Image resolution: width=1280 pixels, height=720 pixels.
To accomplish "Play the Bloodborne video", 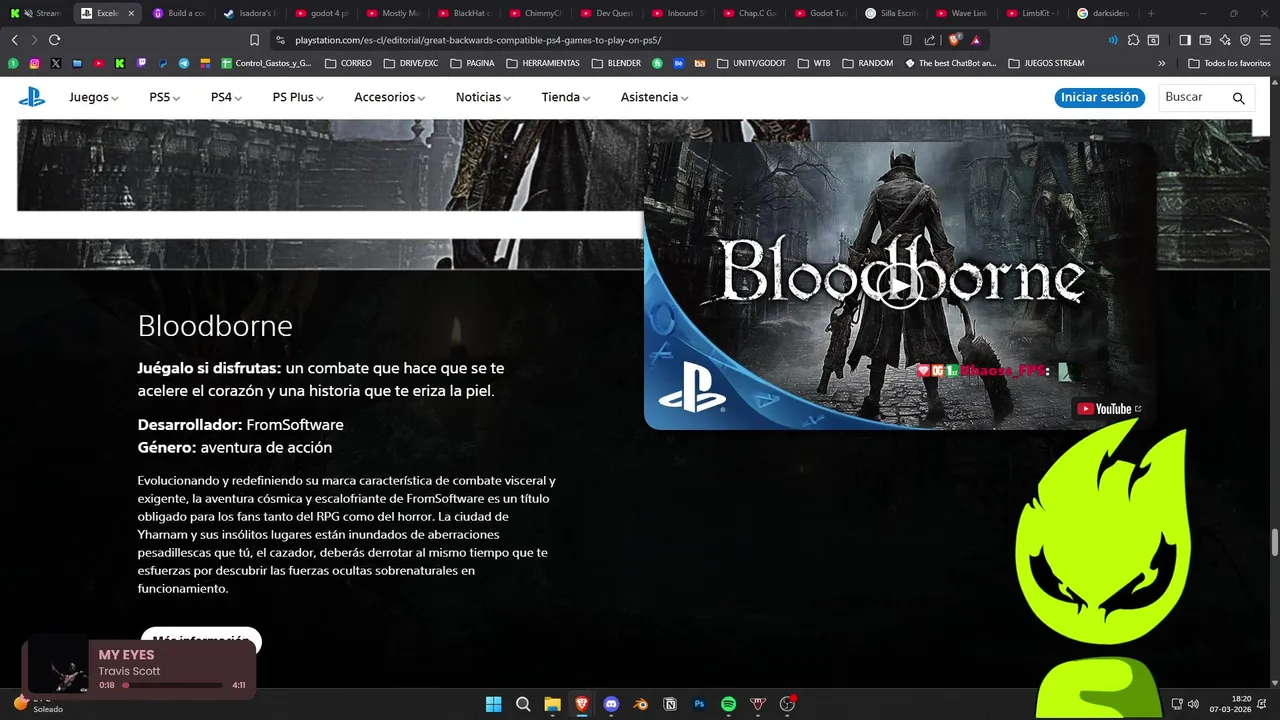I will coord(900,286).
